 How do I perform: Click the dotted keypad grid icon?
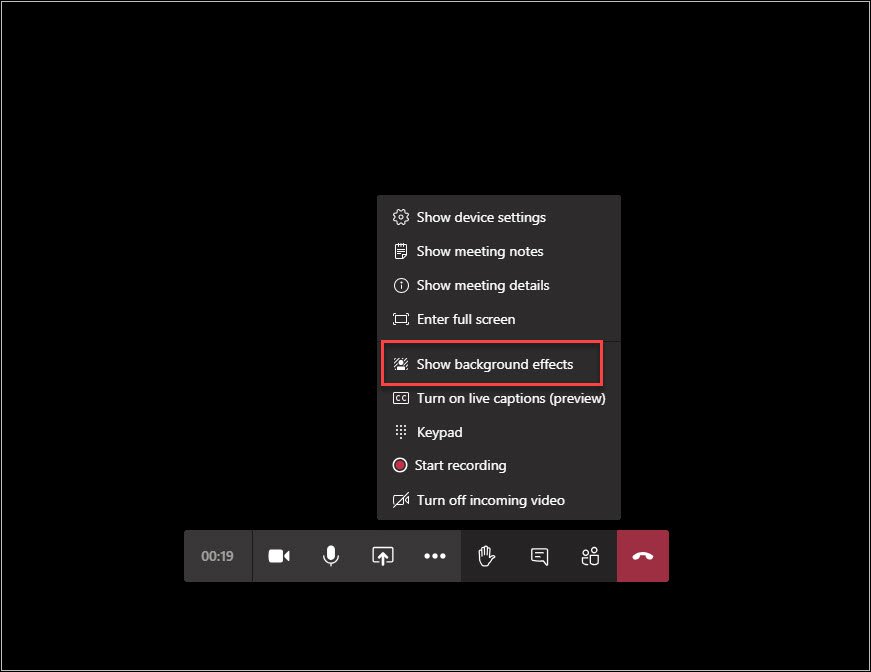point(401,432)
